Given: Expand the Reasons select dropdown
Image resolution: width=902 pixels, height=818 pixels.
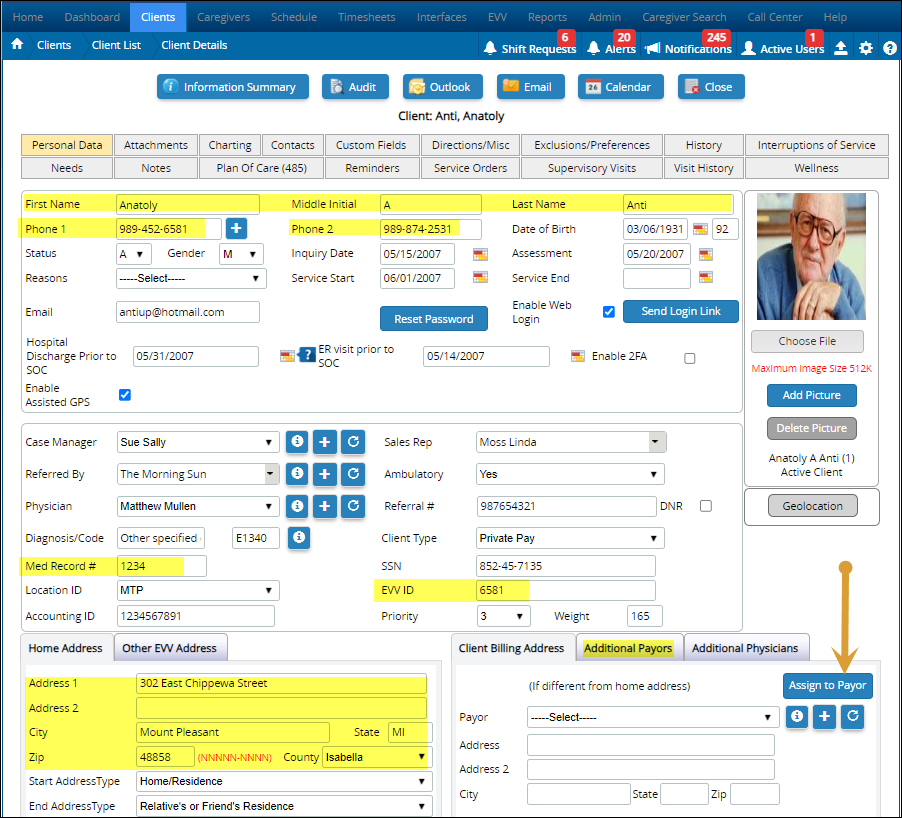Looking at the screenshot, I should [x=191, y=278].
